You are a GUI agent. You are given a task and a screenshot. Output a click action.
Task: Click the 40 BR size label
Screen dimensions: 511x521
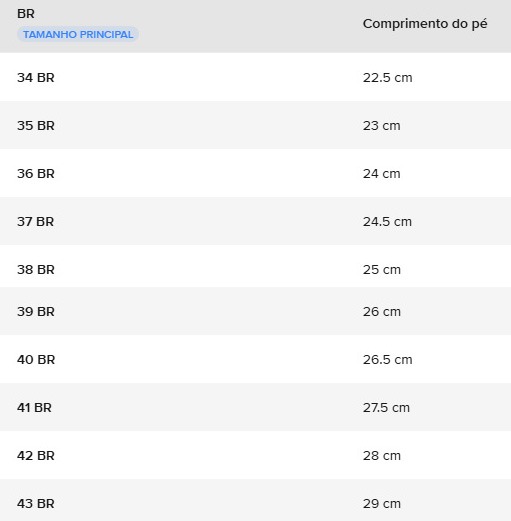[36, 360]
